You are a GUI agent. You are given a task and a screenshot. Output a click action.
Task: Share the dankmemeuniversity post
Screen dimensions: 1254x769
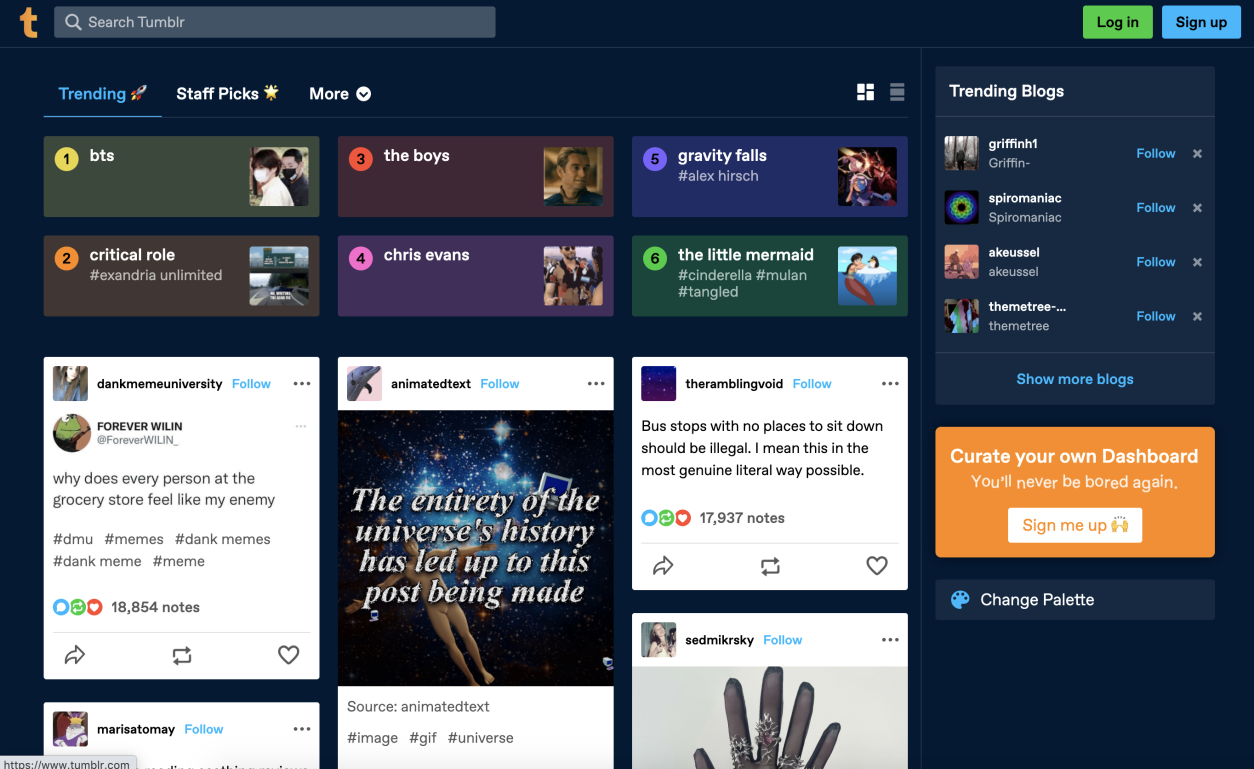[x=75, y=655]
